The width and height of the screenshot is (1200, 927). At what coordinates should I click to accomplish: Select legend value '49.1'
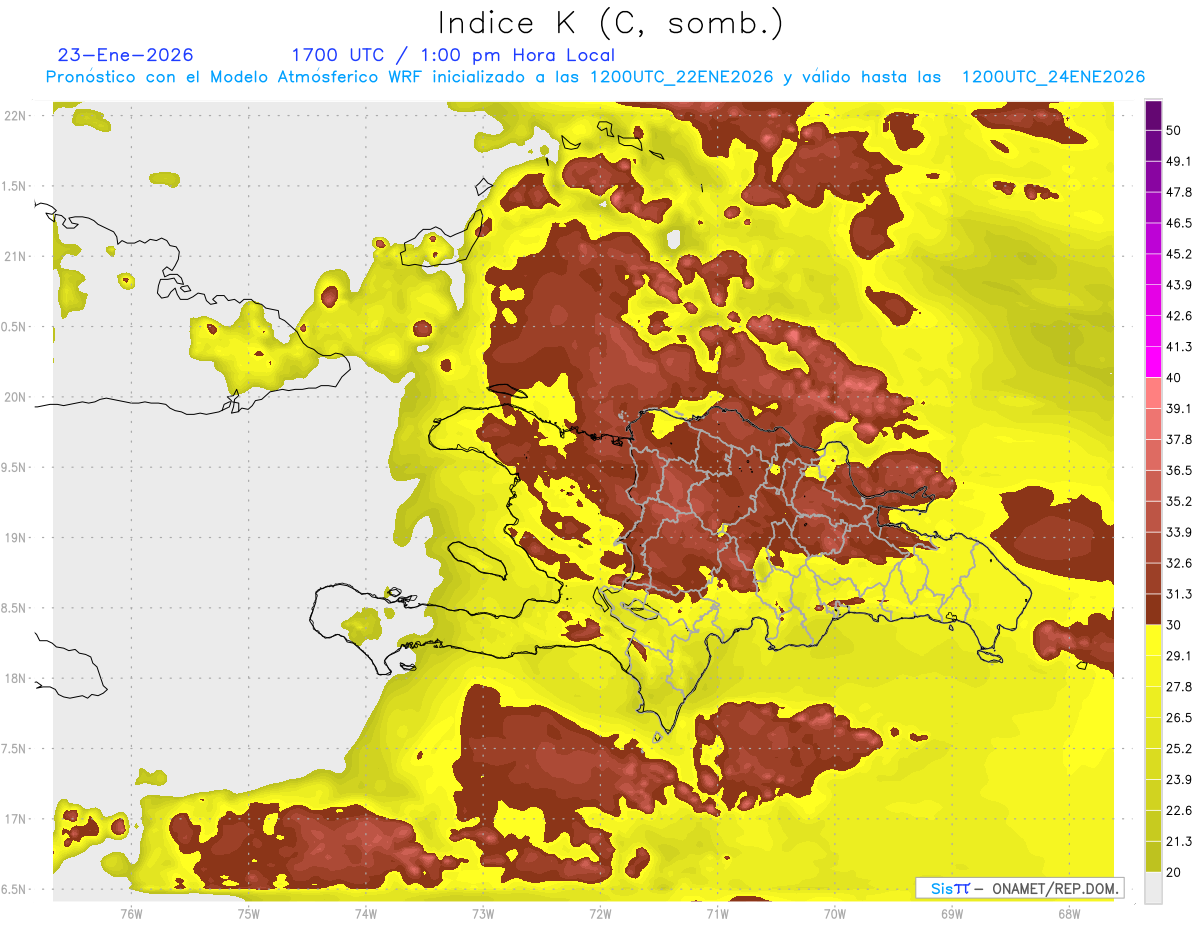pos(1179,161)
